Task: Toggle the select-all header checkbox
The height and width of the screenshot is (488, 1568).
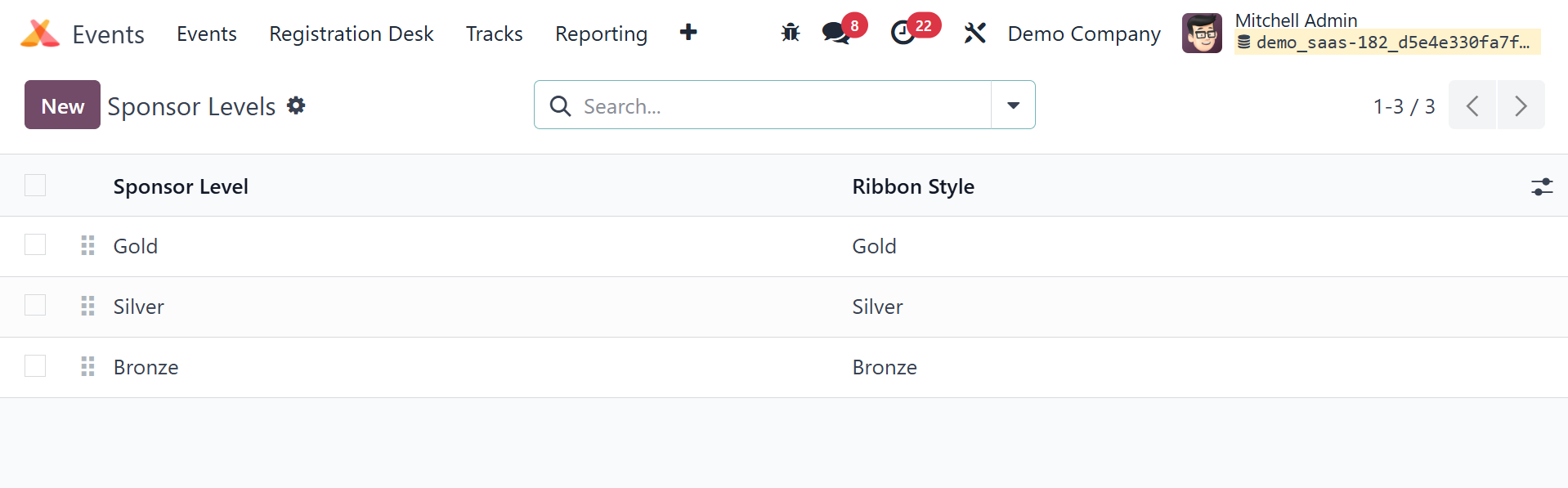Action: click(35, 186)
